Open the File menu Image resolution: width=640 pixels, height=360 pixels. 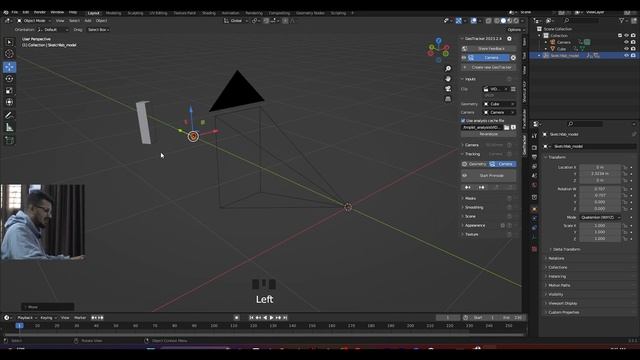click(15, 13)
